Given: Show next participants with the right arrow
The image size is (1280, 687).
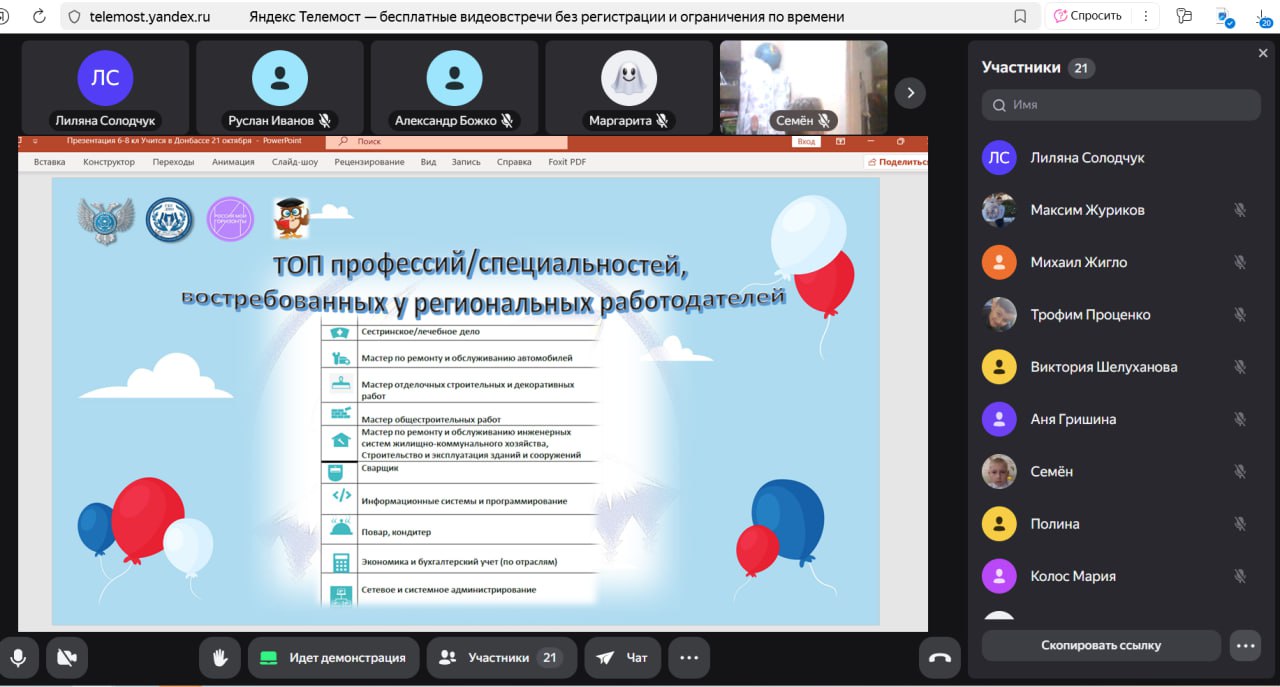Looking at the screenshot, I should tap(909, 93).
